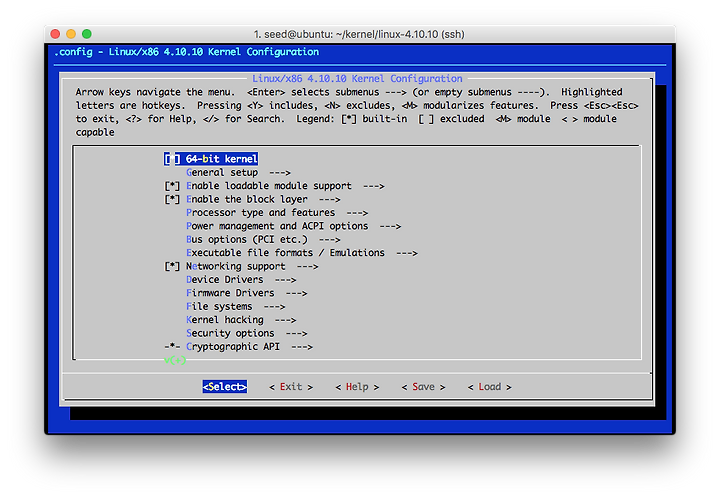Screen dimensions: 720x498
Task: Click the green zoom window button
Action: pos(87,34)
